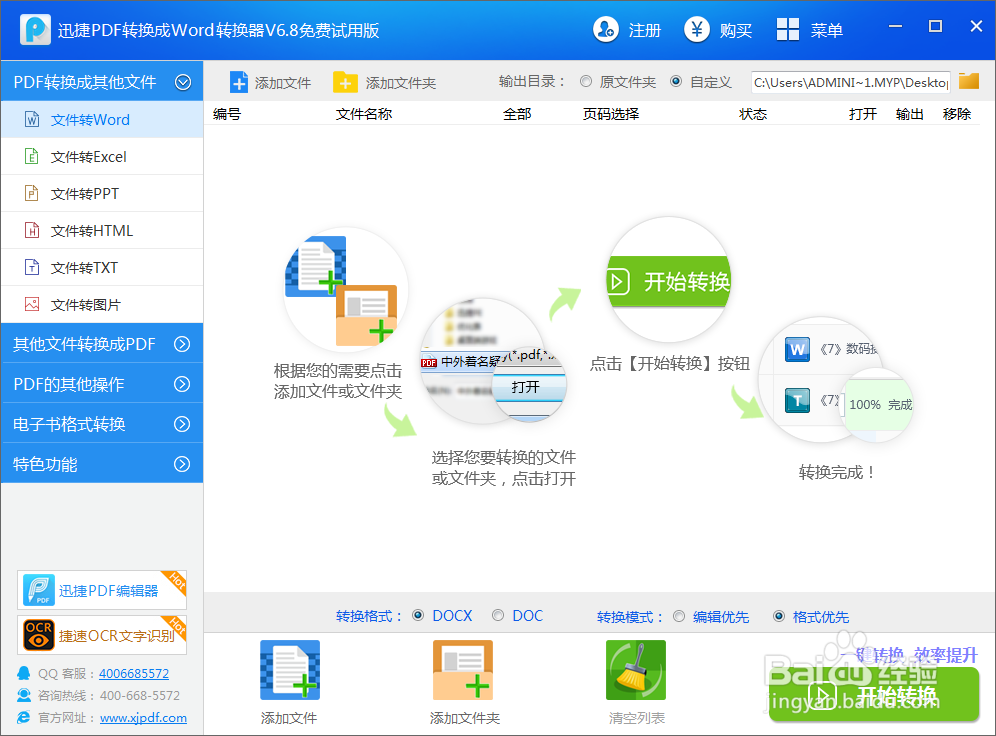The width and height of the screenshot is (996, 736).
Task: Click the 购买 text label
Action: 736,30
